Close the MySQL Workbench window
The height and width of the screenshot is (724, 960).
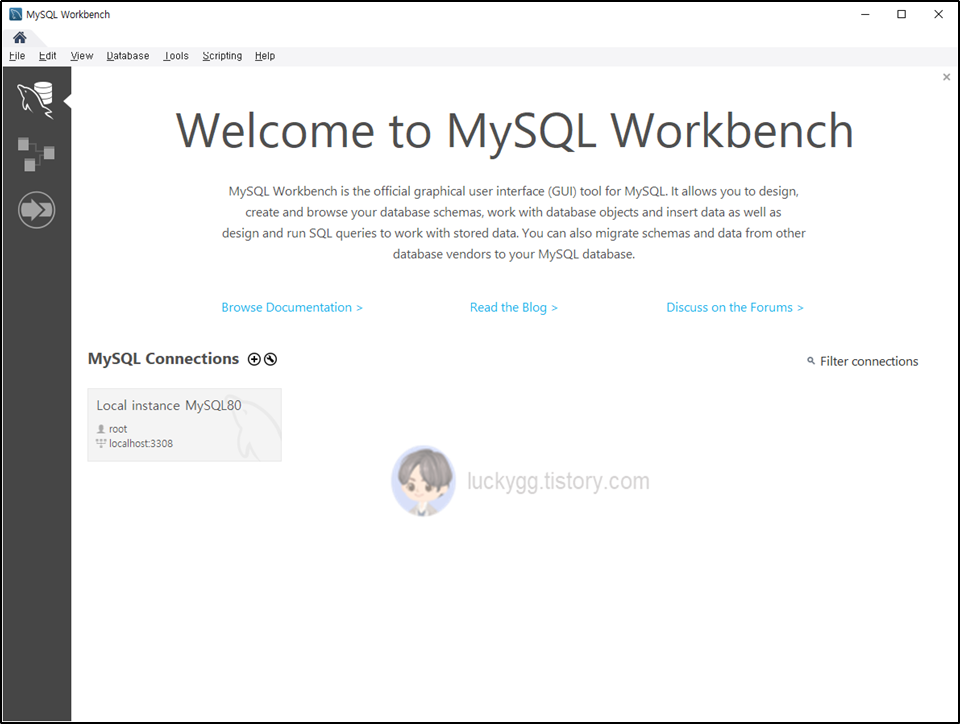point(938,14)
